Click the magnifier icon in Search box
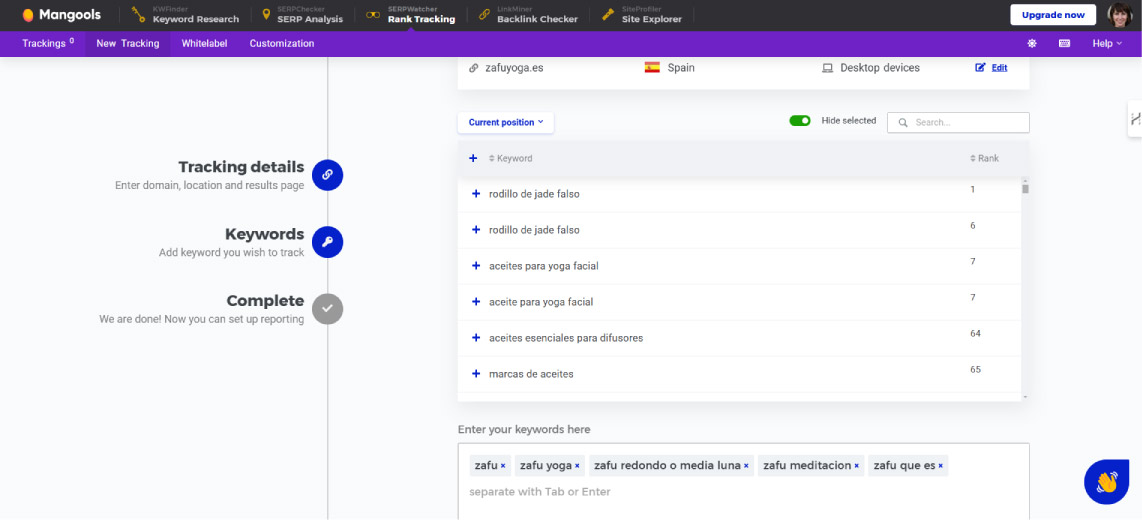 903,122
